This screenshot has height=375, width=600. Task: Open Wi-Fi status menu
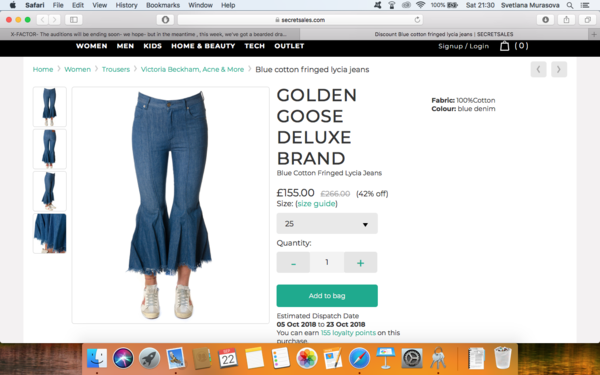click(x=421, y=5)
